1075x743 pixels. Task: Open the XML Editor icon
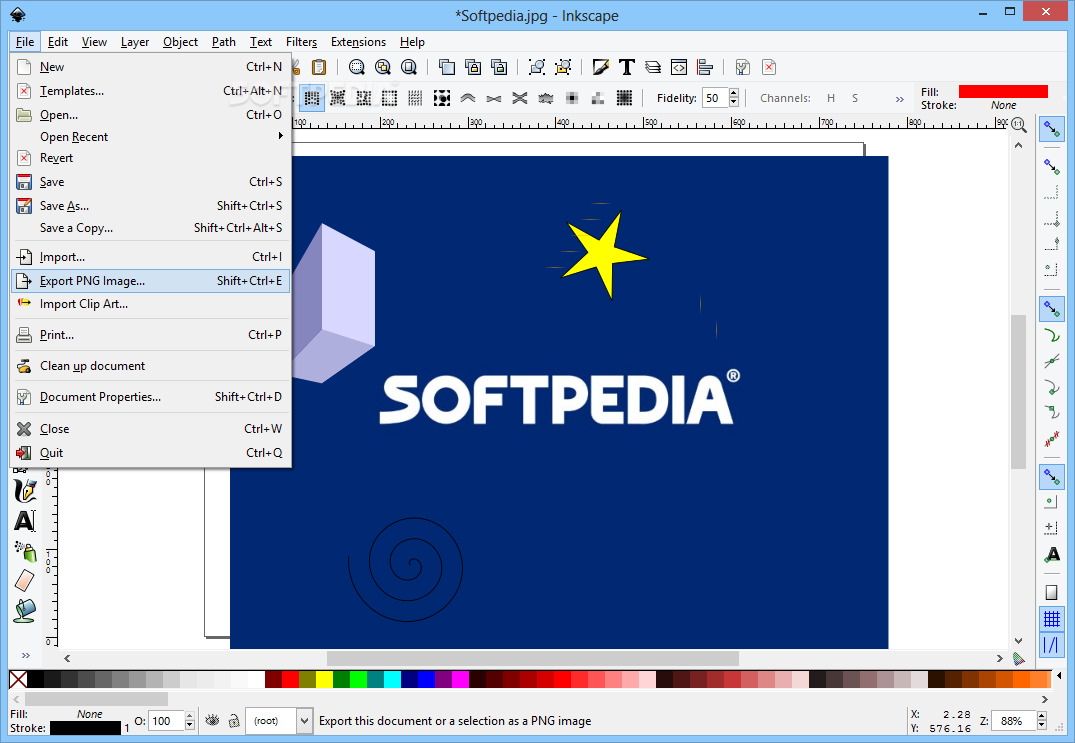[x=679, y=67]
